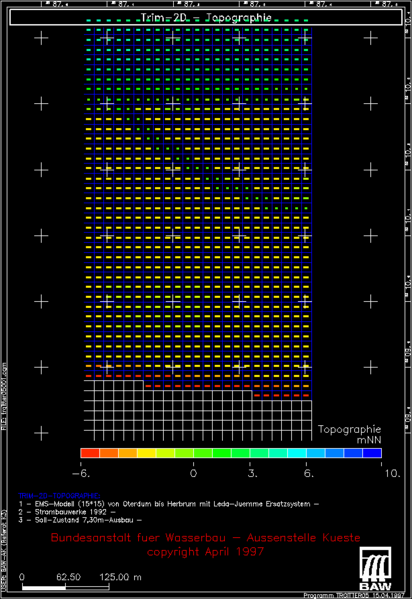
Task: Click the copyright April 1997 text
Action: tap(205, 552)
